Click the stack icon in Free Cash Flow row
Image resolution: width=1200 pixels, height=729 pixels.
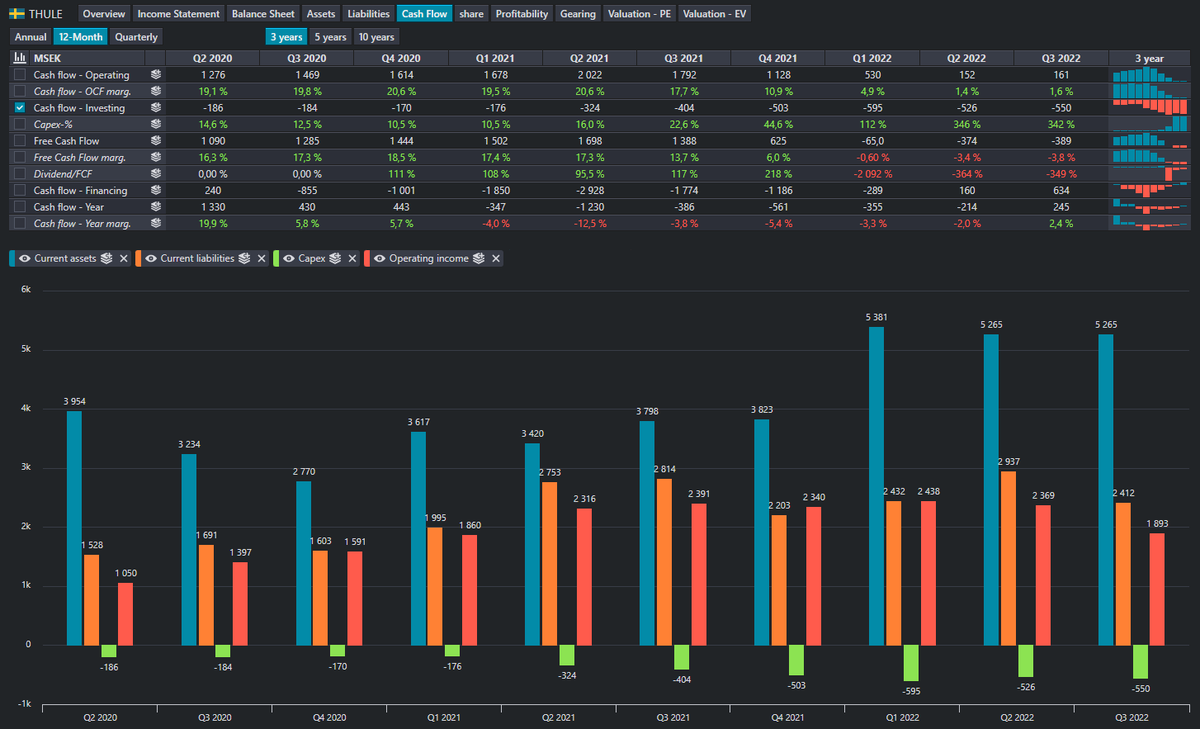(156, 140)
